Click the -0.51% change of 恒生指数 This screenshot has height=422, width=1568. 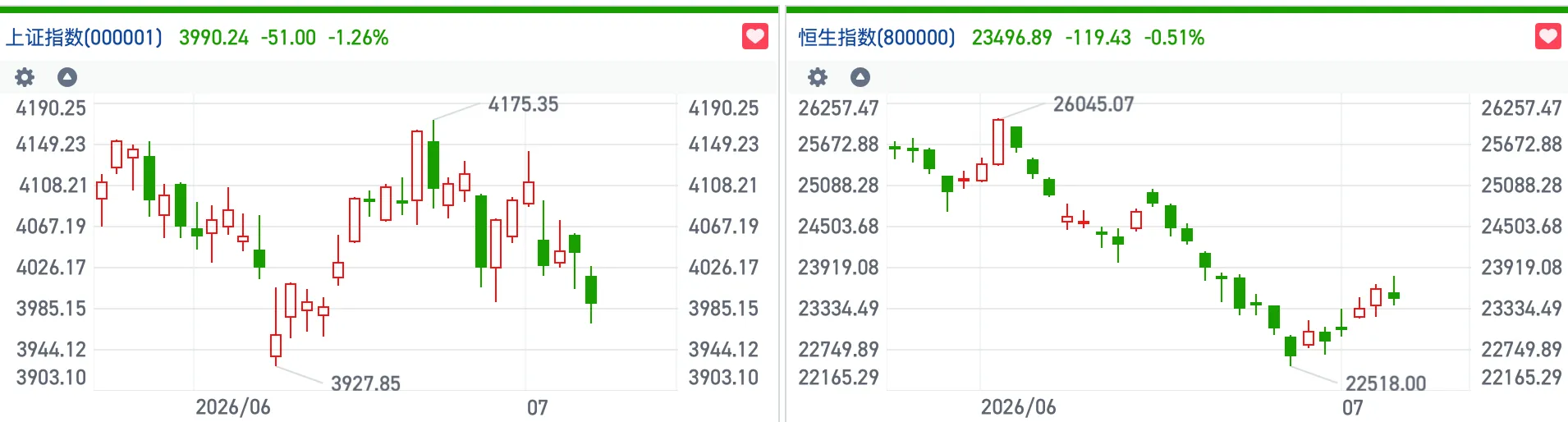1174,38
